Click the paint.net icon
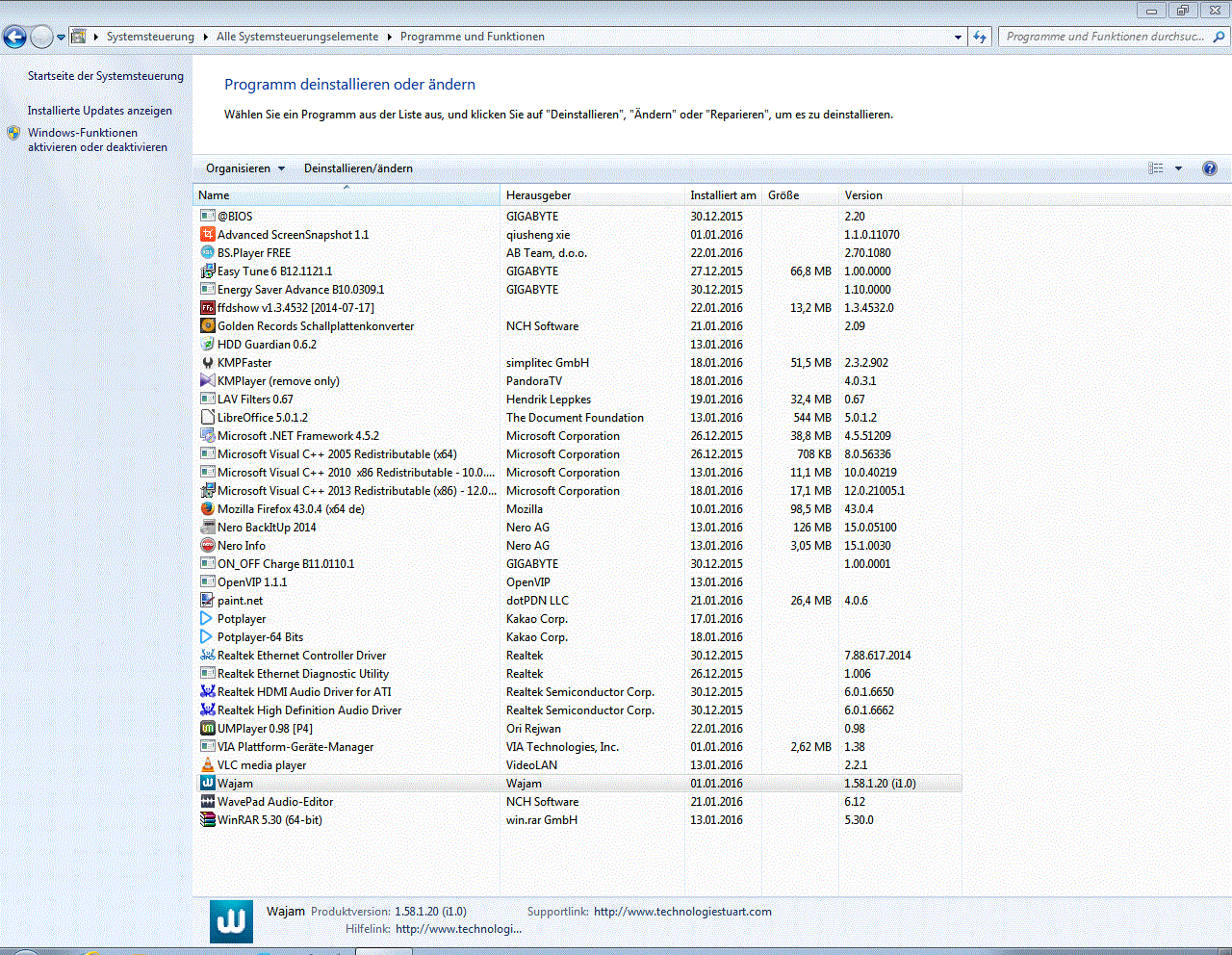 click(x=207, y=600)
